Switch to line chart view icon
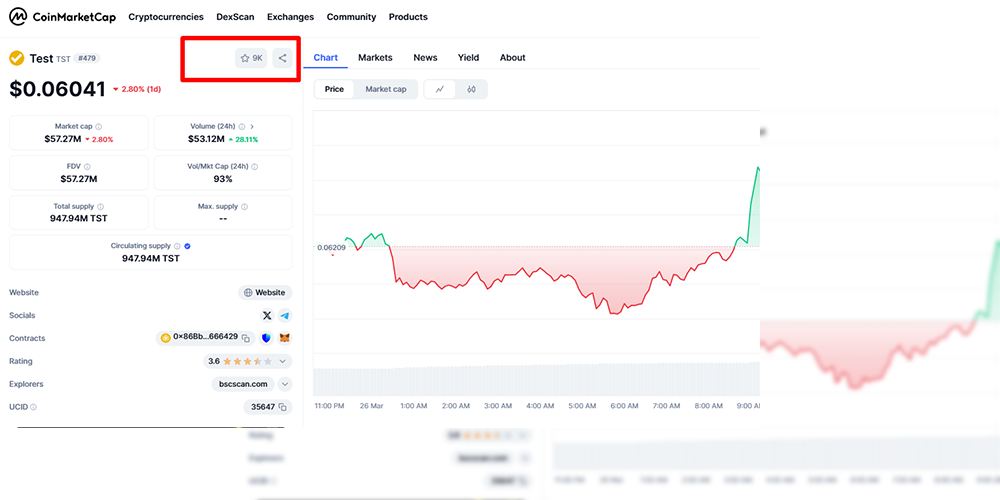The image size is (1000, 500). point(439,89)
